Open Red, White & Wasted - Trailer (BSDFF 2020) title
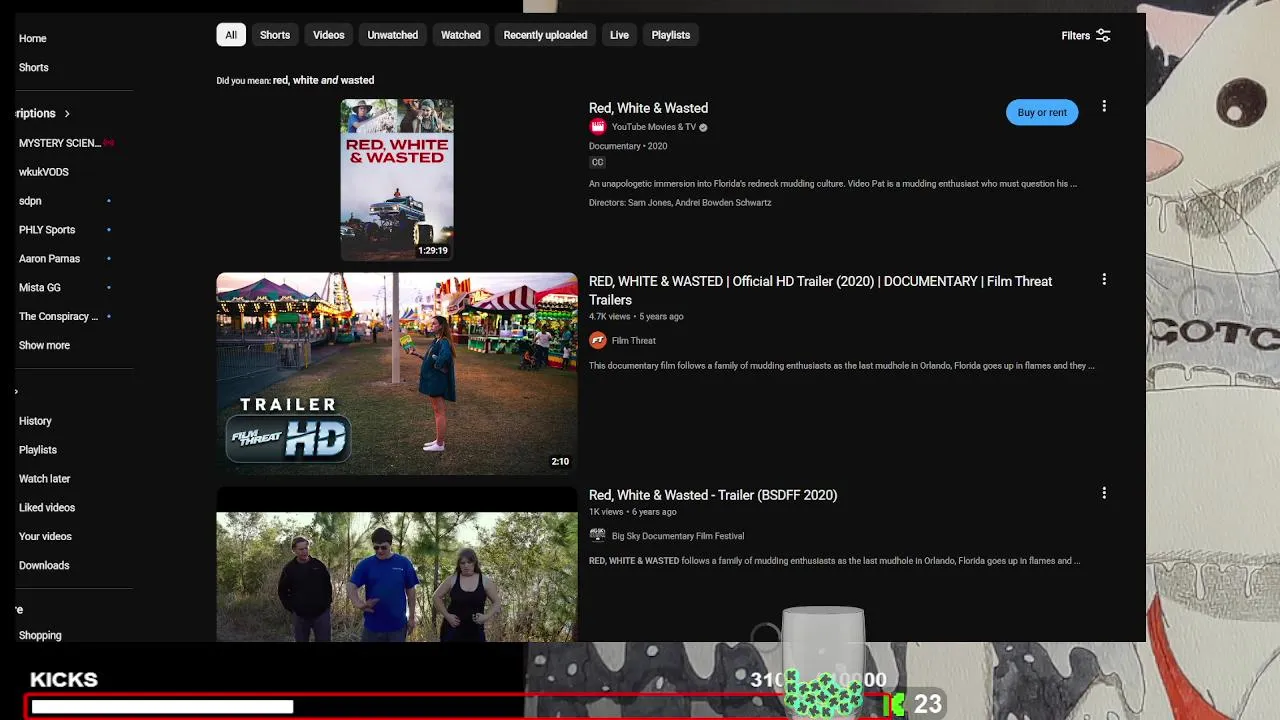Viewport: 1280px width, 720px height. point(713,495)
